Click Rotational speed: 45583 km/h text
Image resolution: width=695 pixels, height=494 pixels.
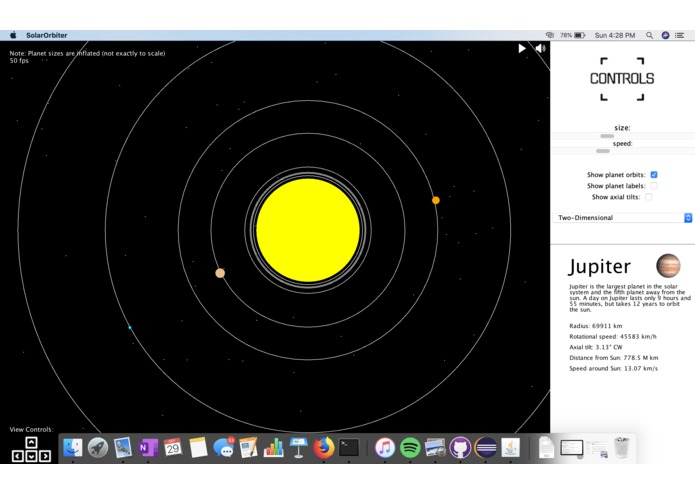(613, 336)
